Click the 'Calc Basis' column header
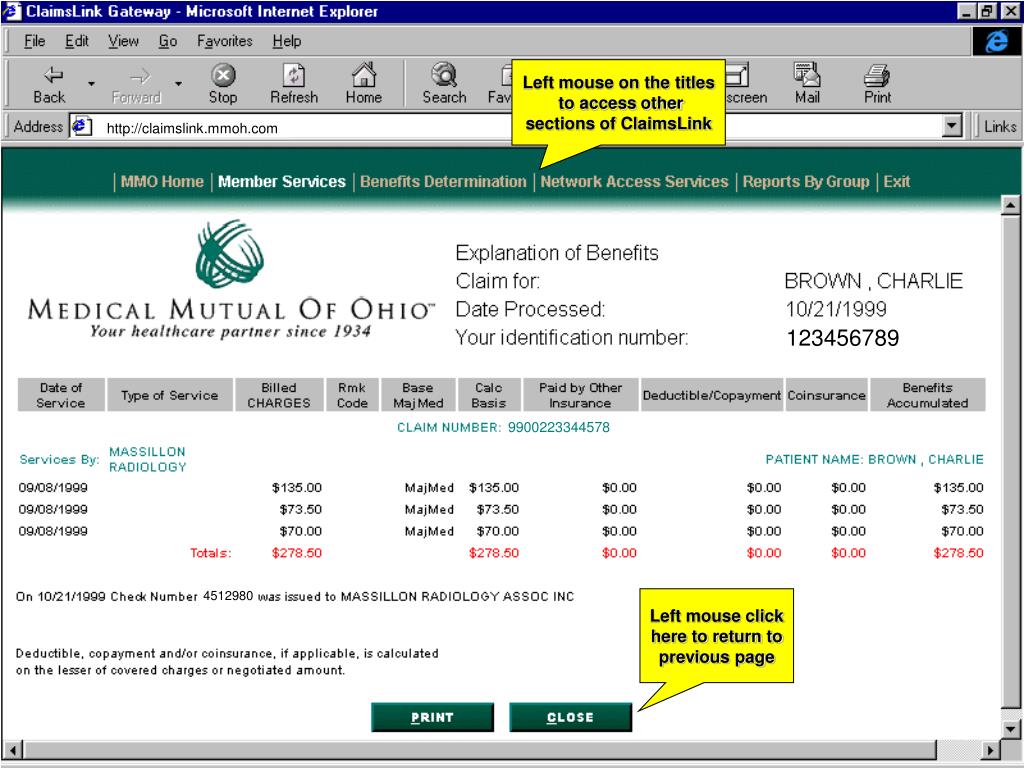Viewport: 1024px width, 768px height. pos(488,394)
